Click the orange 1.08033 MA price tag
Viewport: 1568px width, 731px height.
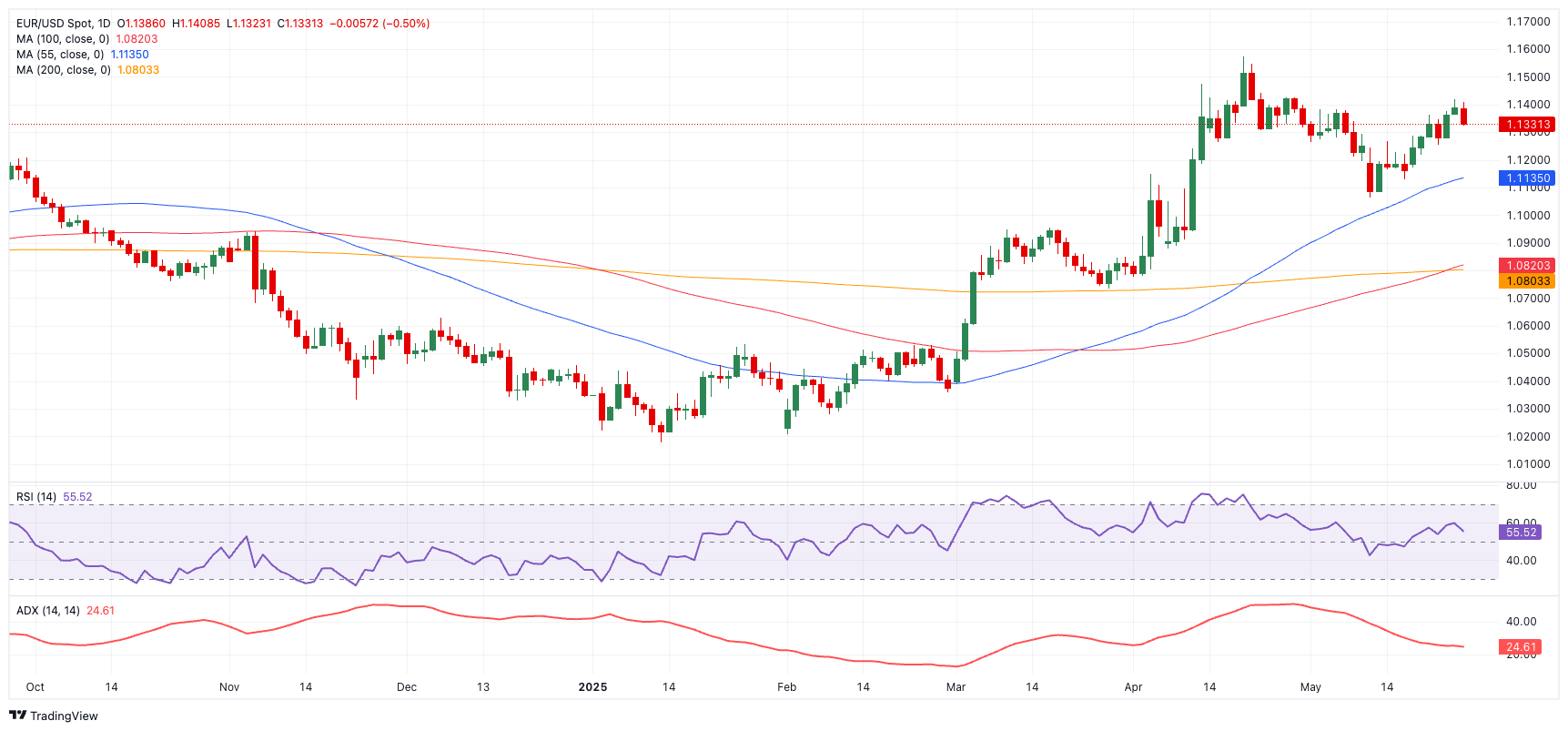(x=1526, y=281)
